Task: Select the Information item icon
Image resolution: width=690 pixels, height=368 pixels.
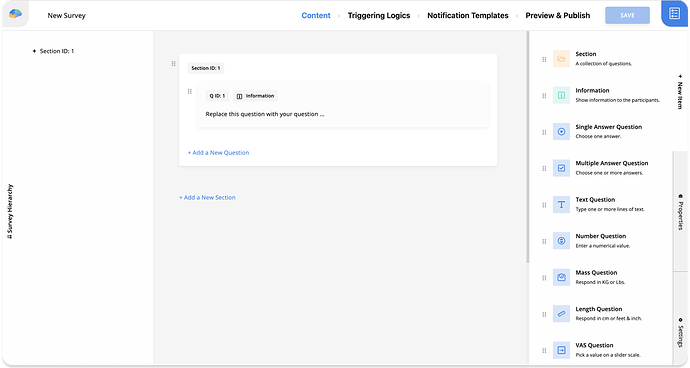Action: point(562,95)
